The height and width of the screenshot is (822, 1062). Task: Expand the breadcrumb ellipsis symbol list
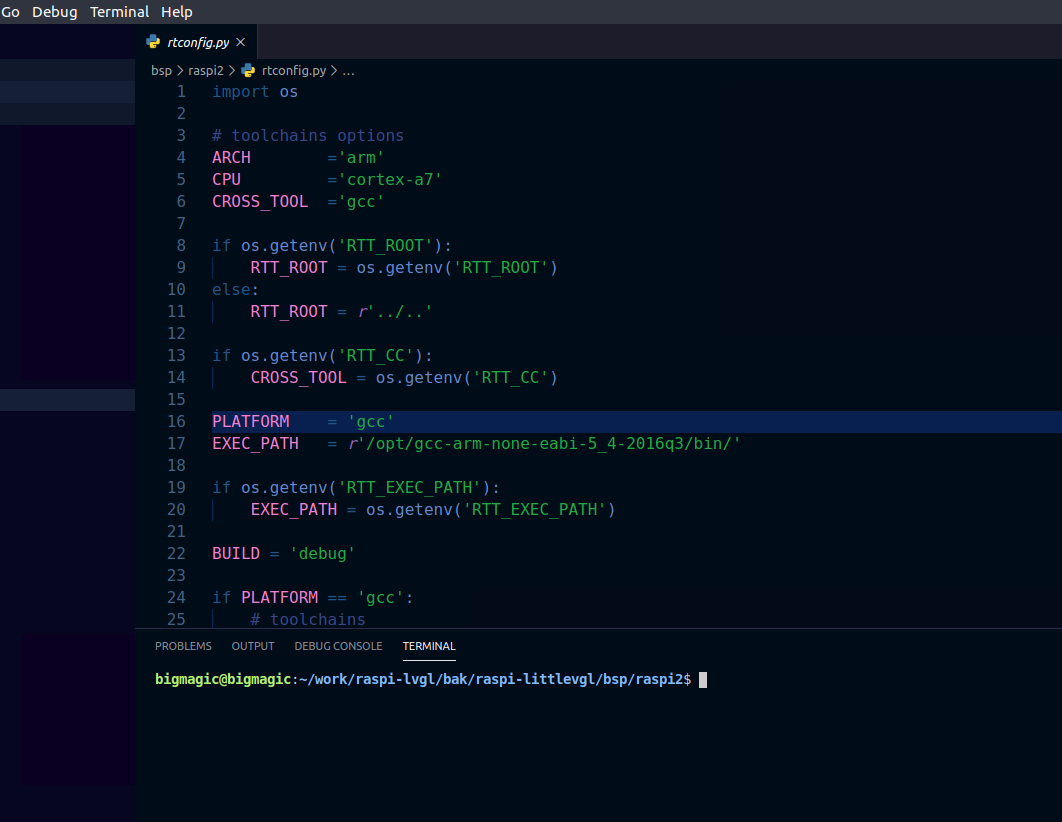pos(349,71)
